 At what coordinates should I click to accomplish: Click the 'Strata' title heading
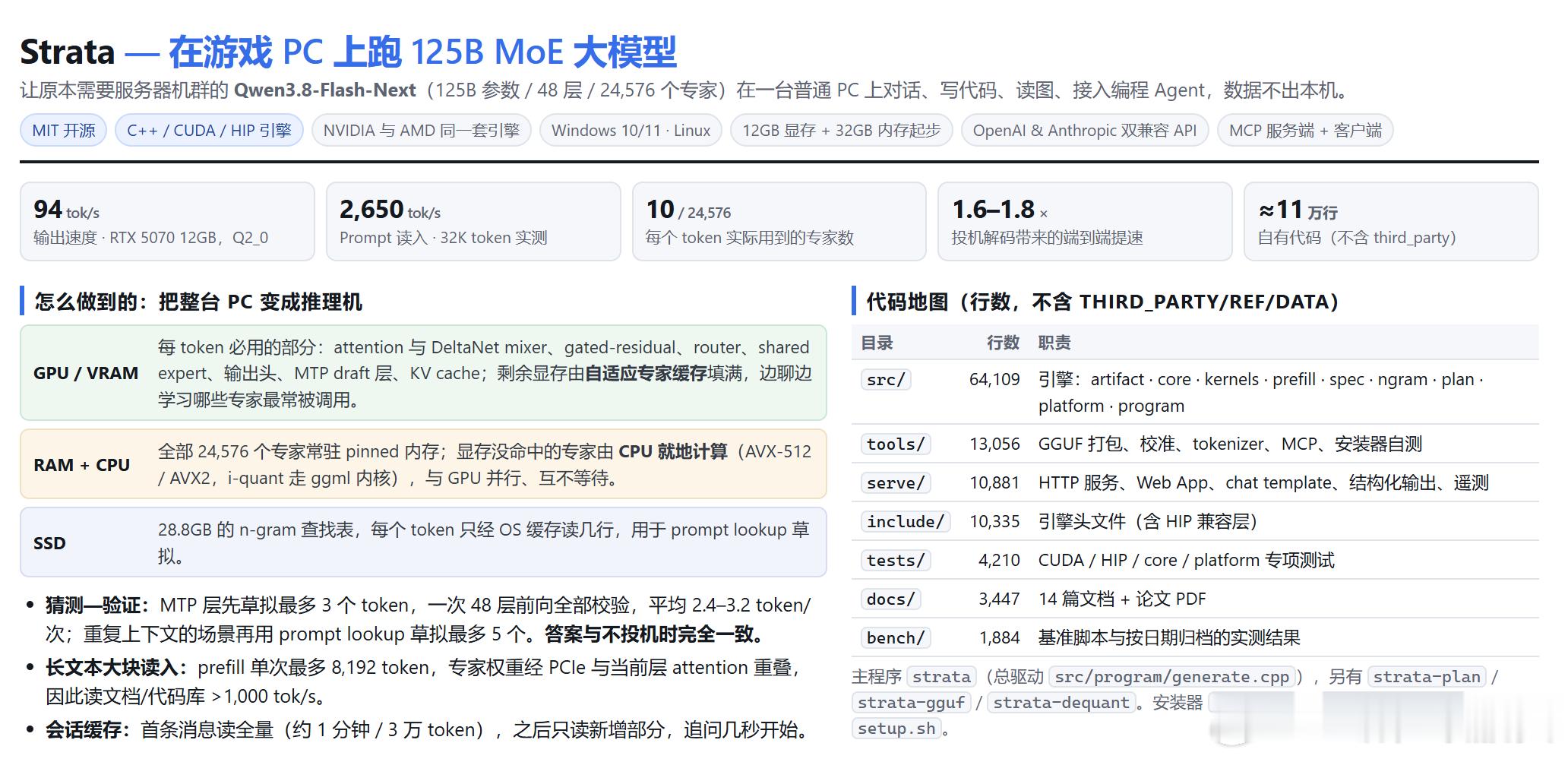pos(68,52)
